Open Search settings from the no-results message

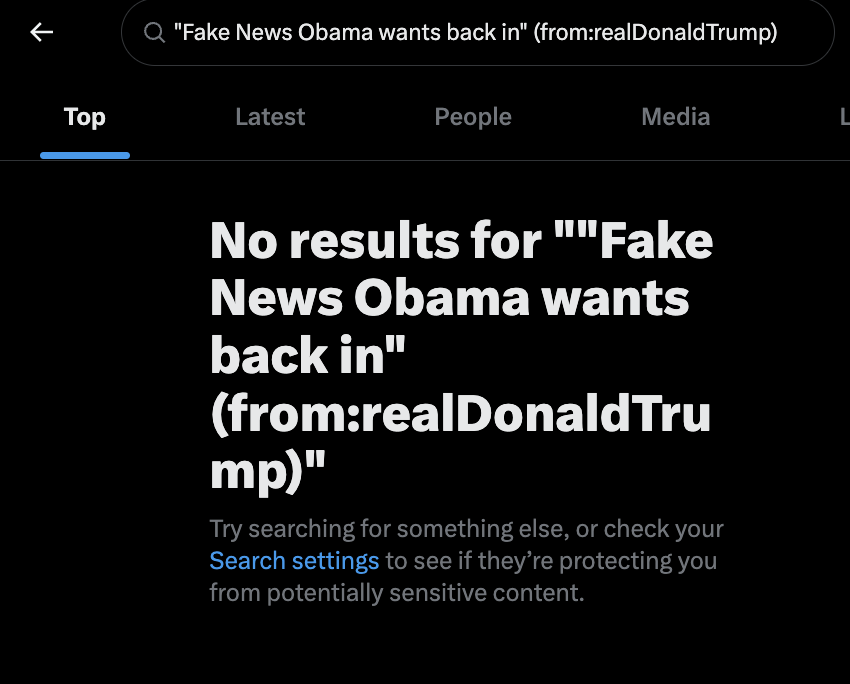(x=294, y=561)
